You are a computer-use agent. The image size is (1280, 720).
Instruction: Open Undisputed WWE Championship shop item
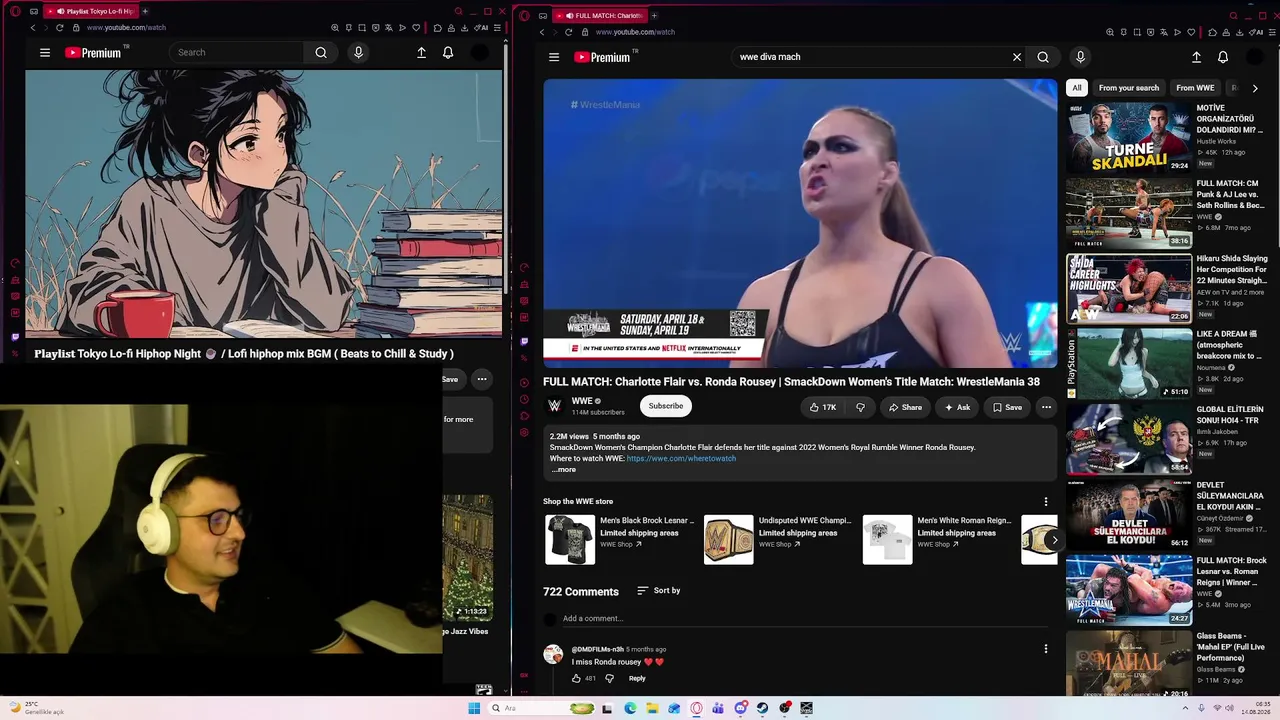coord(778,540)
